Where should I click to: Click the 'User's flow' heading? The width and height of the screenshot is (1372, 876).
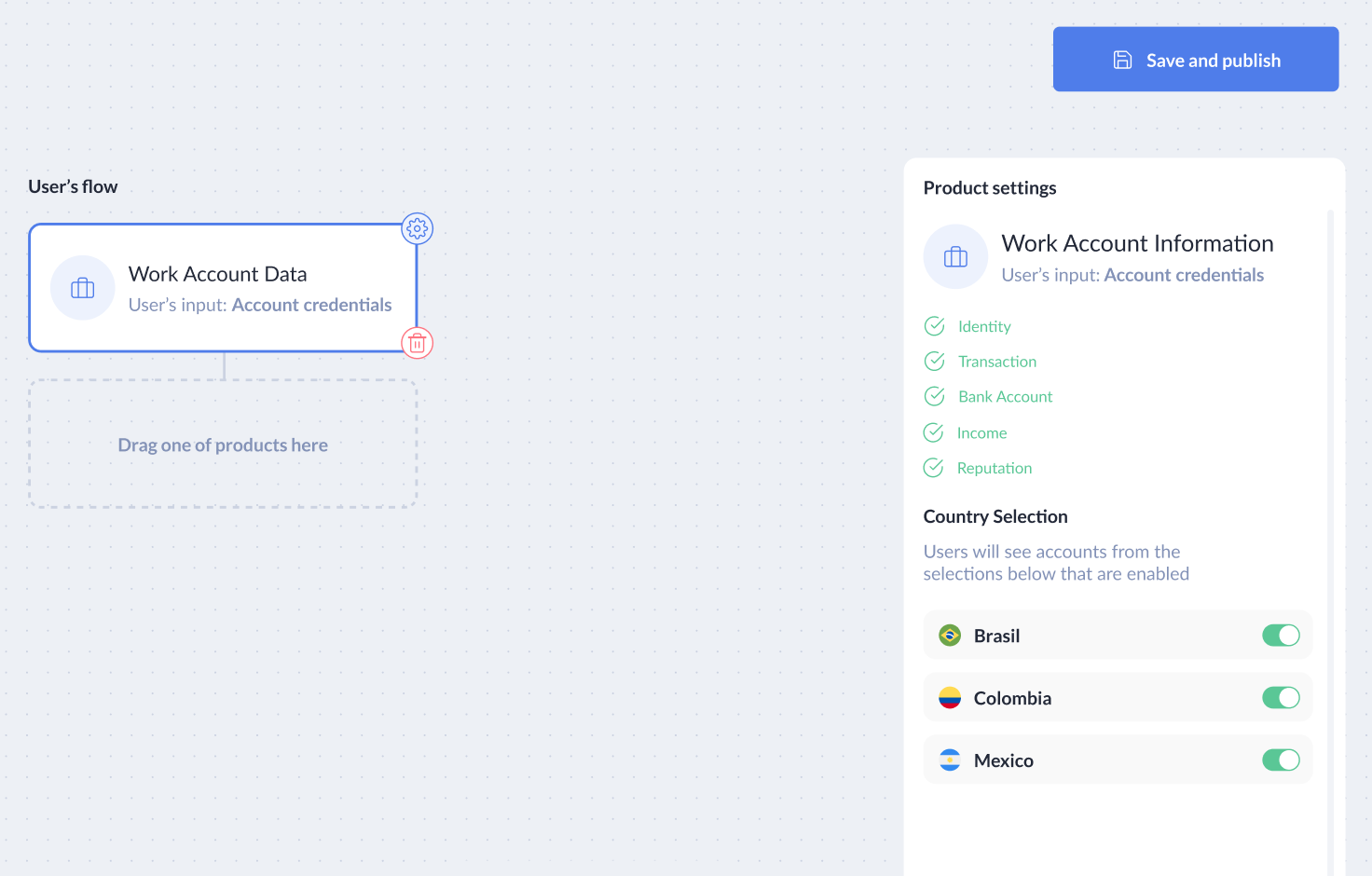coord(73,186)
